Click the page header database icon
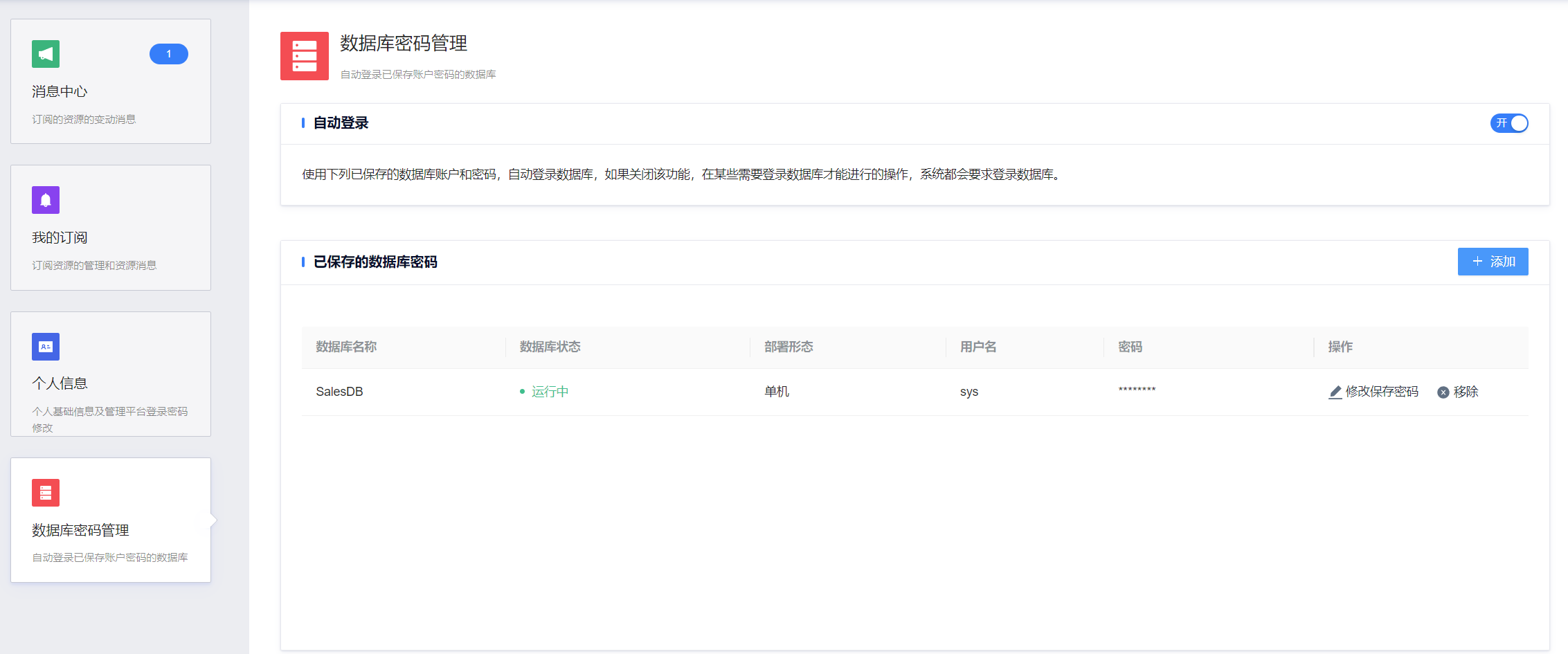The height and width of the screenshot is (654, 1568). [305, 56]
